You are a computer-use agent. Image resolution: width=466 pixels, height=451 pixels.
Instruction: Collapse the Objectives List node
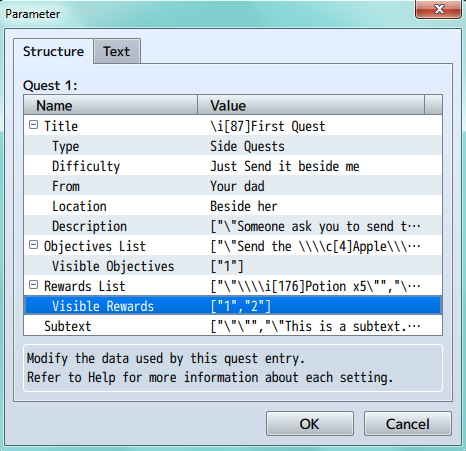33,245
